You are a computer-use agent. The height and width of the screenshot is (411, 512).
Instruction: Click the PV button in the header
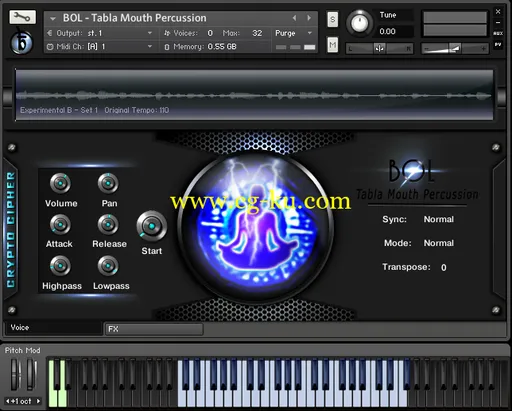(498, 44)
